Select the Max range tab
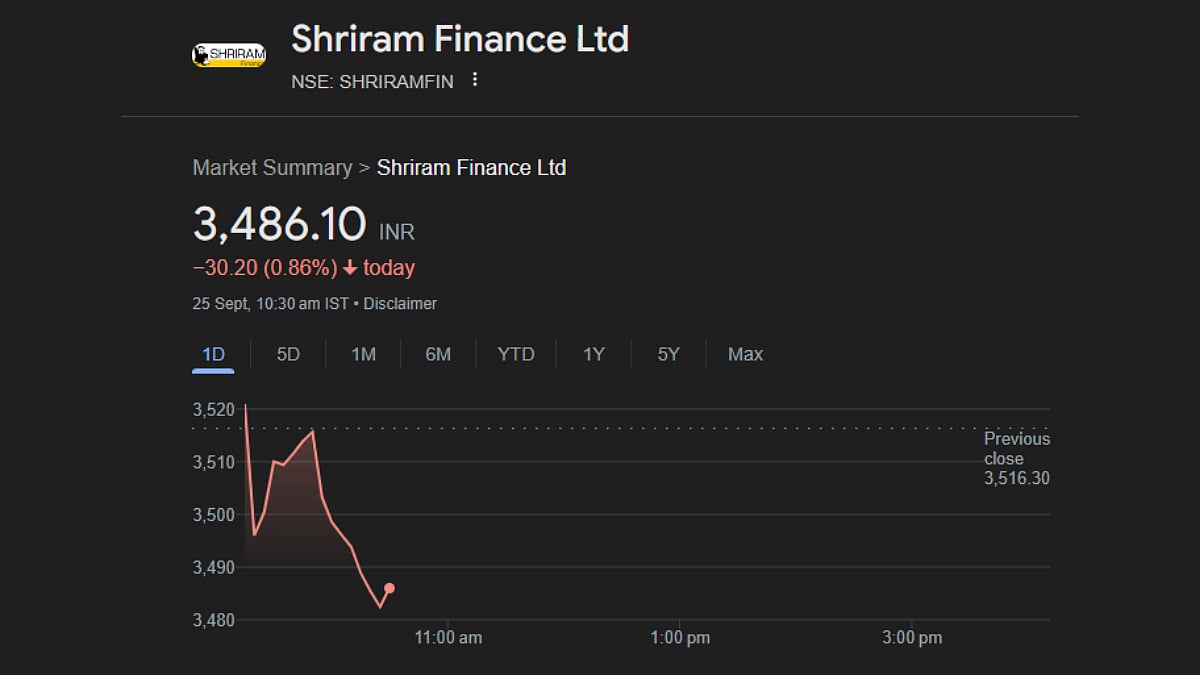Viewport: 1200px width, 675px height. tap(745, 354)
